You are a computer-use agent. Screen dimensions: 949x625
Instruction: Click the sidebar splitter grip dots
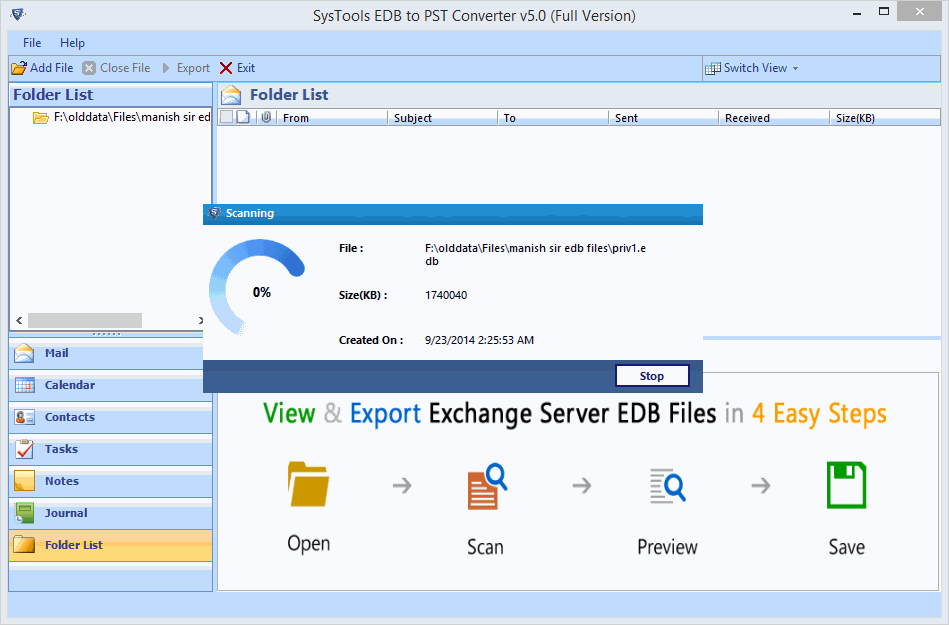pyautogui.click(x=107, y=334)
